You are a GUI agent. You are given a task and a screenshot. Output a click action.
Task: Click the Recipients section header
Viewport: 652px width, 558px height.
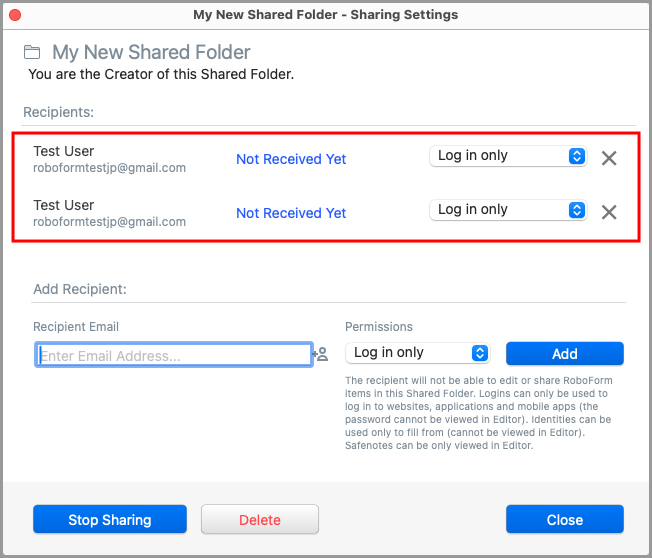(x=59, y=112)
